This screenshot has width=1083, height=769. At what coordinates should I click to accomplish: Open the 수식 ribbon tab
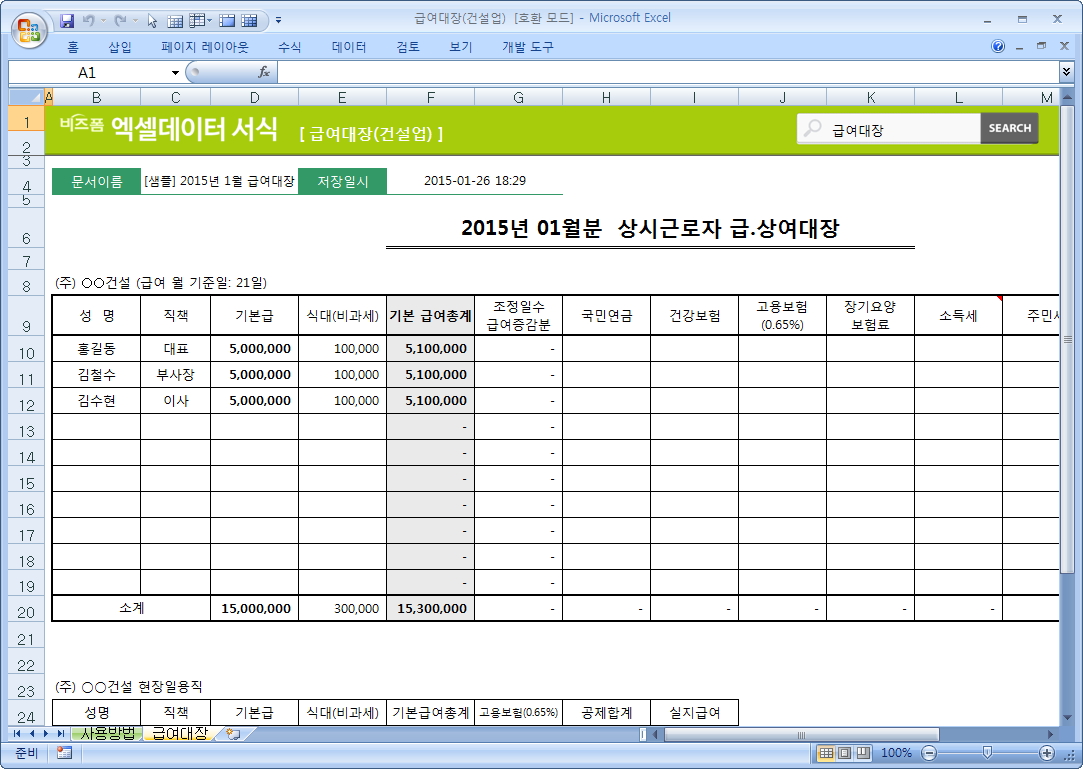click(289, 47)
